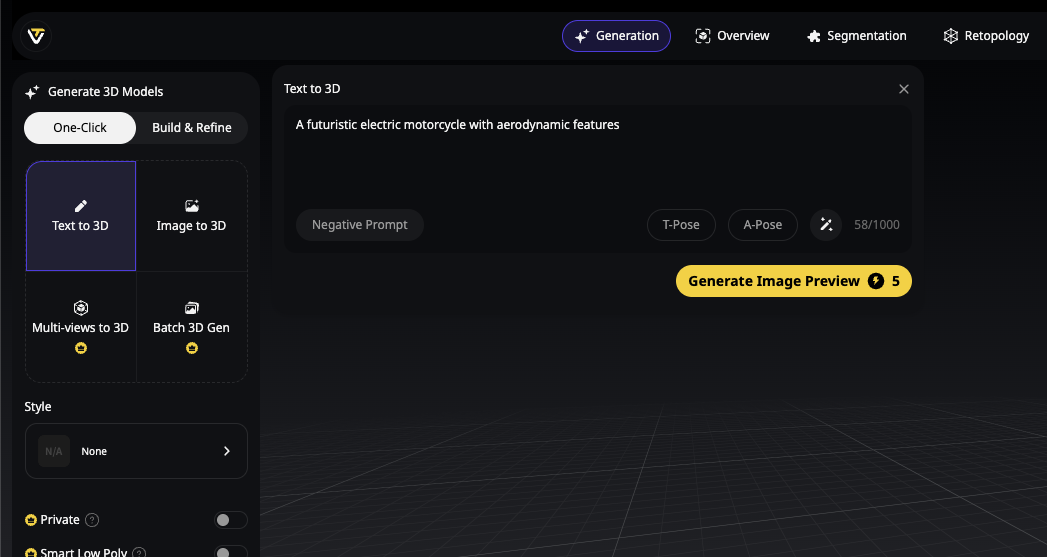Select the A-Pose button
This screenshot has width=1047, height=557.
pyautogui.click(x=763, y=225)
